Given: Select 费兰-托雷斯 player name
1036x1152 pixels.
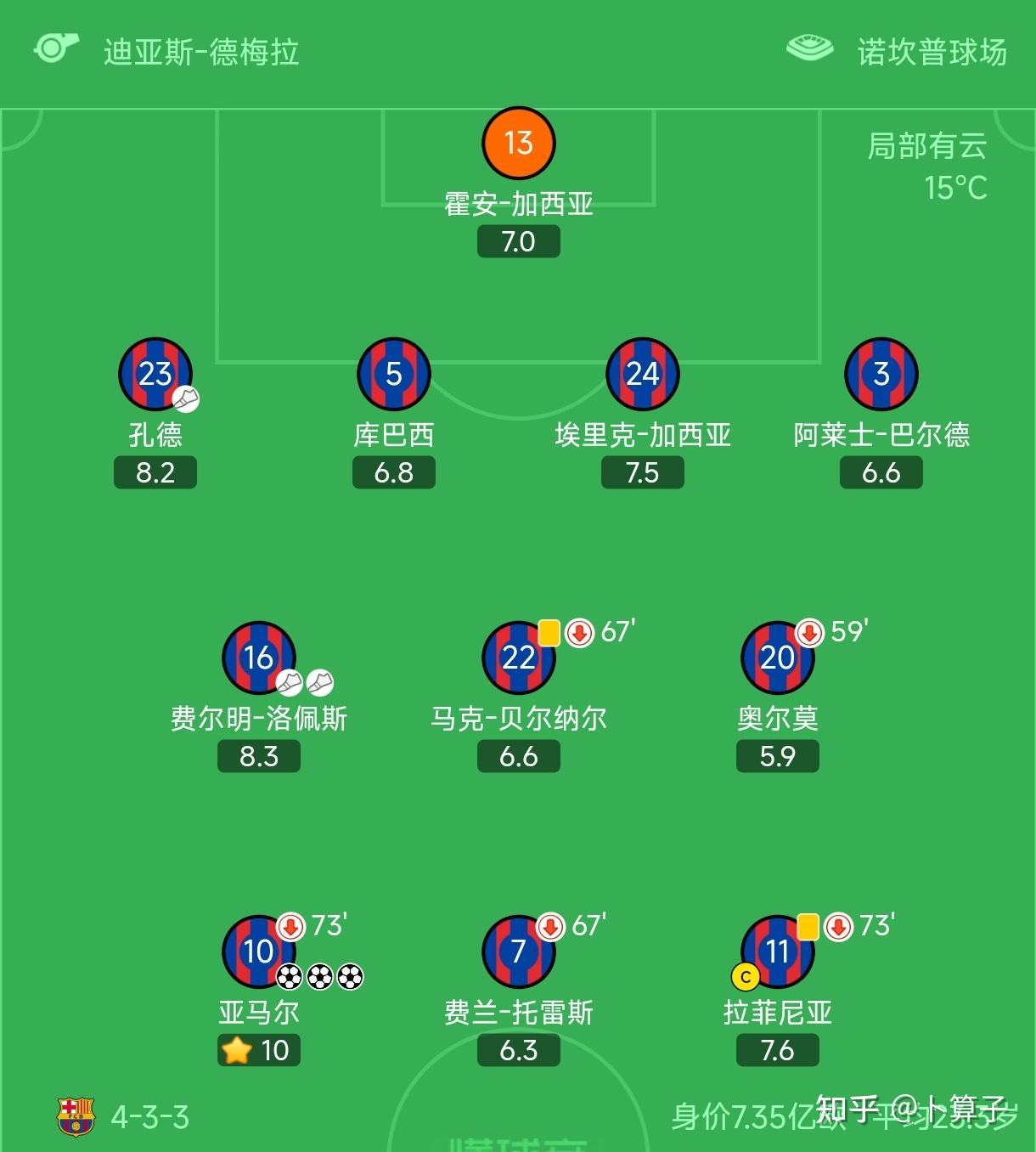Looking at the screenshot, I should tap(518, 1013).
